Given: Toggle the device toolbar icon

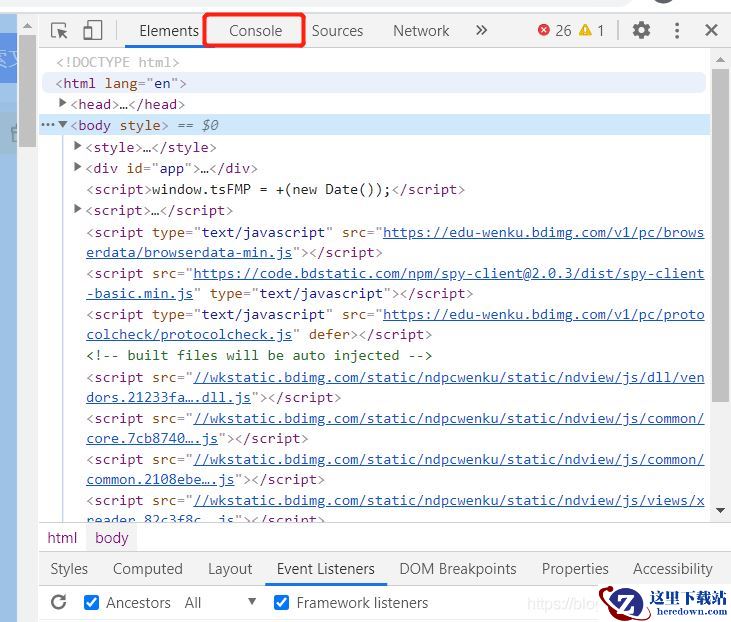Looking at the screenshot, I should [x=92, y=31].
